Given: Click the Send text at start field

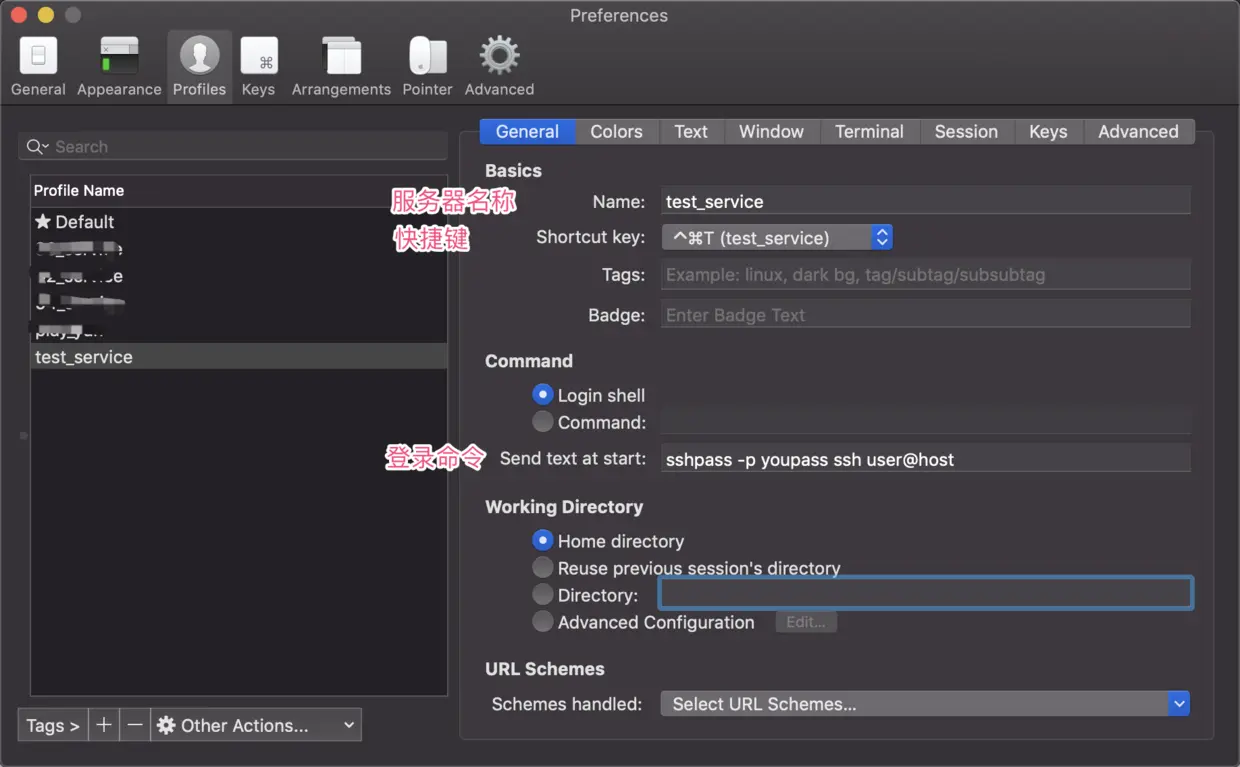Looking at the screenshot, I should (x=926, y=459).
